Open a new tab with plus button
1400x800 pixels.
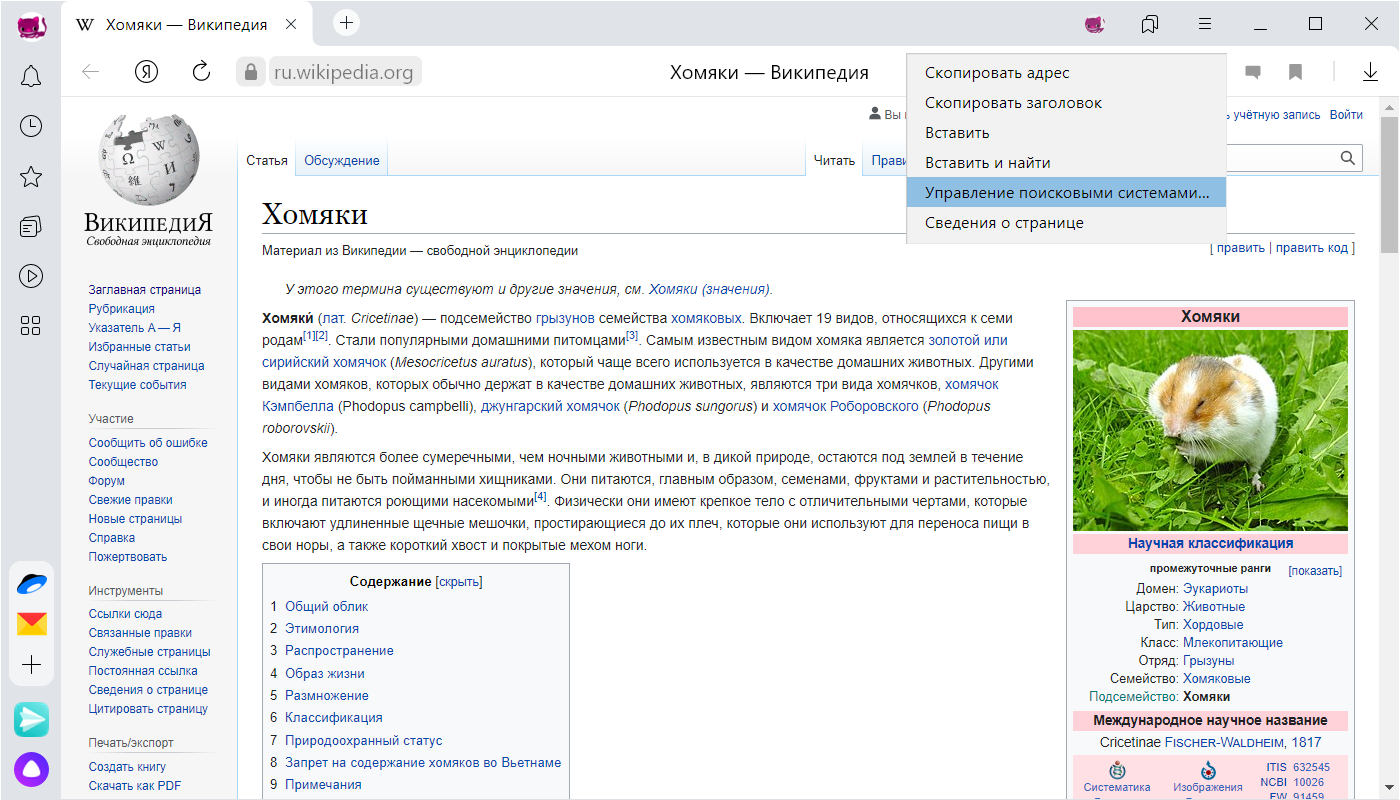[346, 23]
